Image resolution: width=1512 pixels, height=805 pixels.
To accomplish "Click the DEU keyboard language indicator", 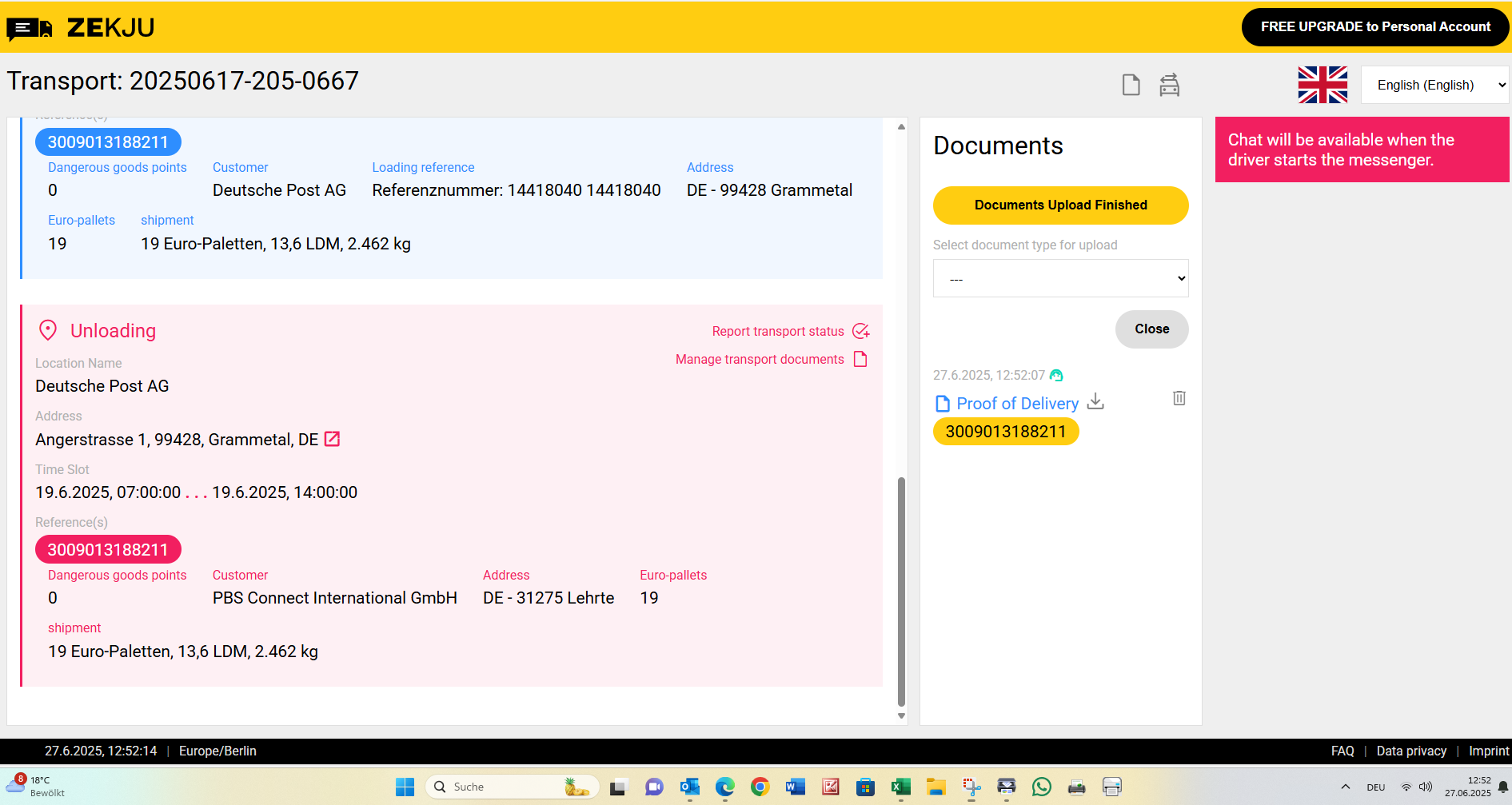I will click(1376, 787).
